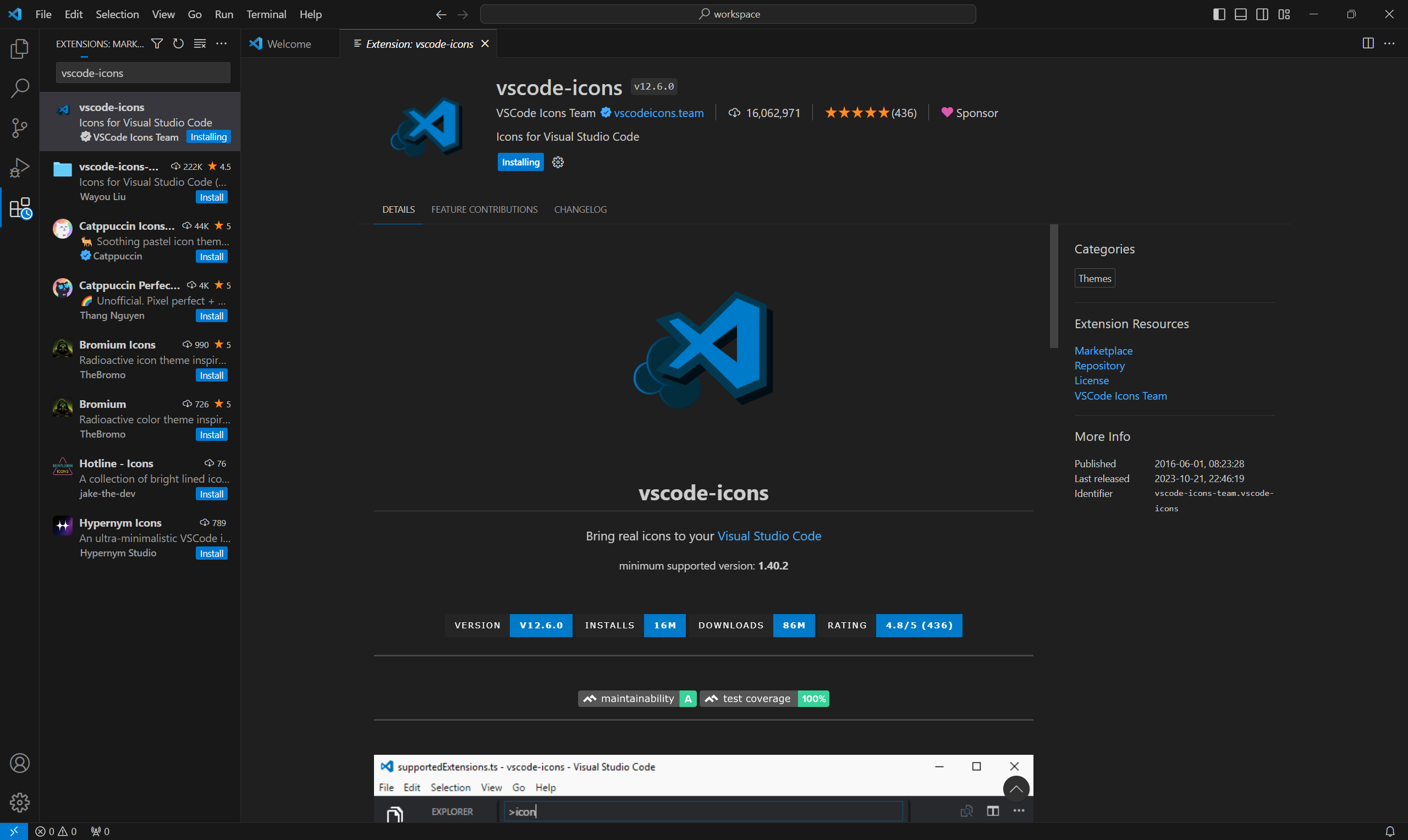Open the Selection menu
The height and width of the screenshot is (840, 1408).
tap(117, 14)
